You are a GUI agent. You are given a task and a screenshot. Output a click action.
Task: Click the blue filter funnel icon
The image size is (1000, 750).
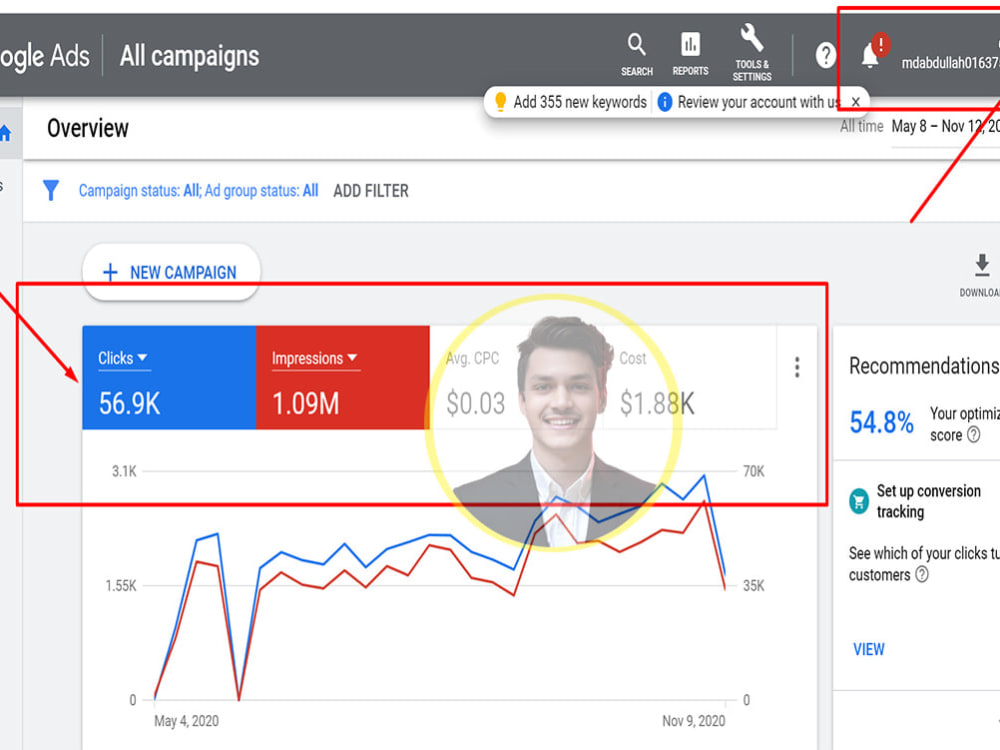point(51,190)
